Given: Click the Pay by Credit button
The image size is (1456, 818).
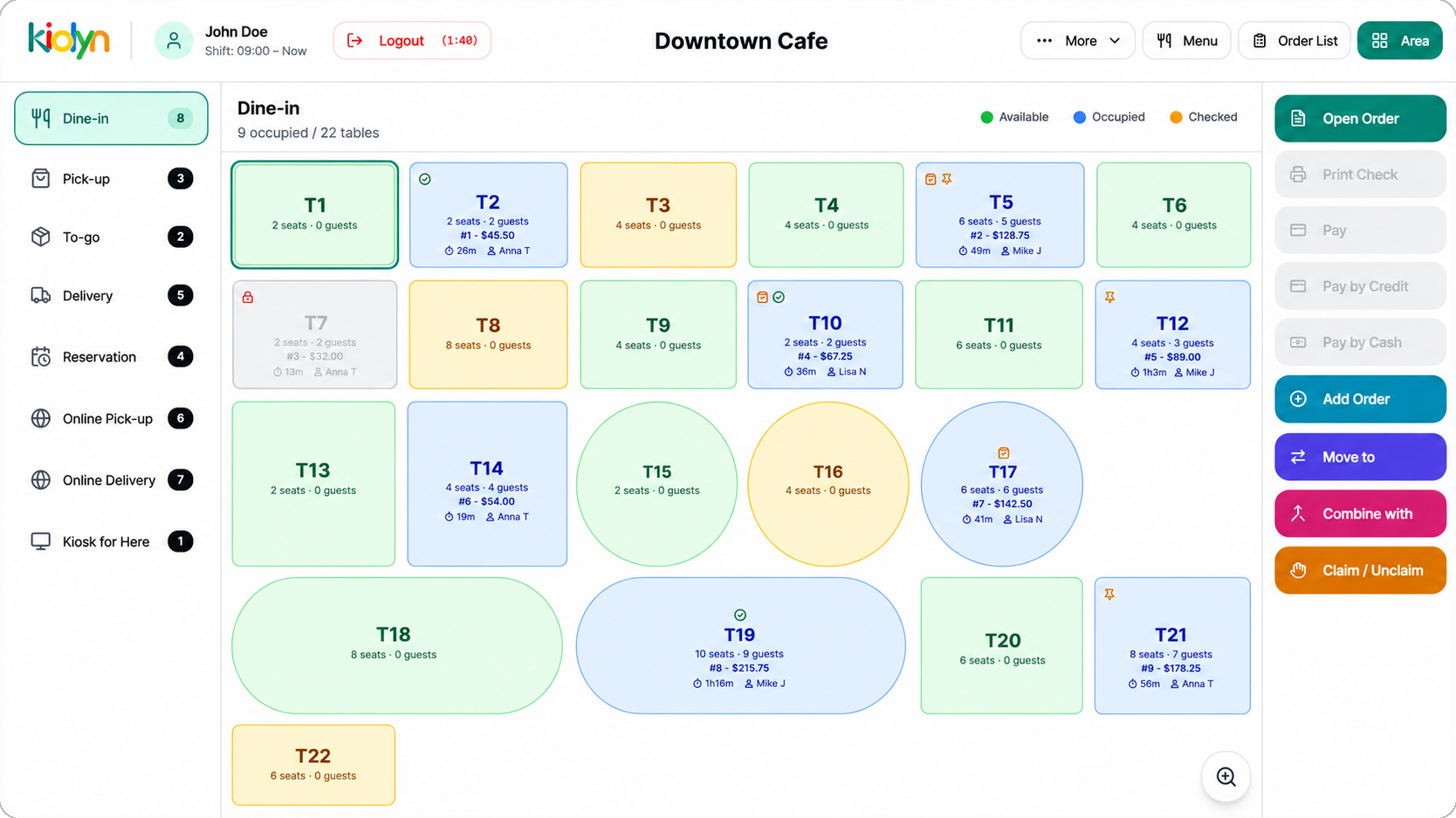Looking at the screenshot, I should pyautogui.click(x=1360, y=285).
